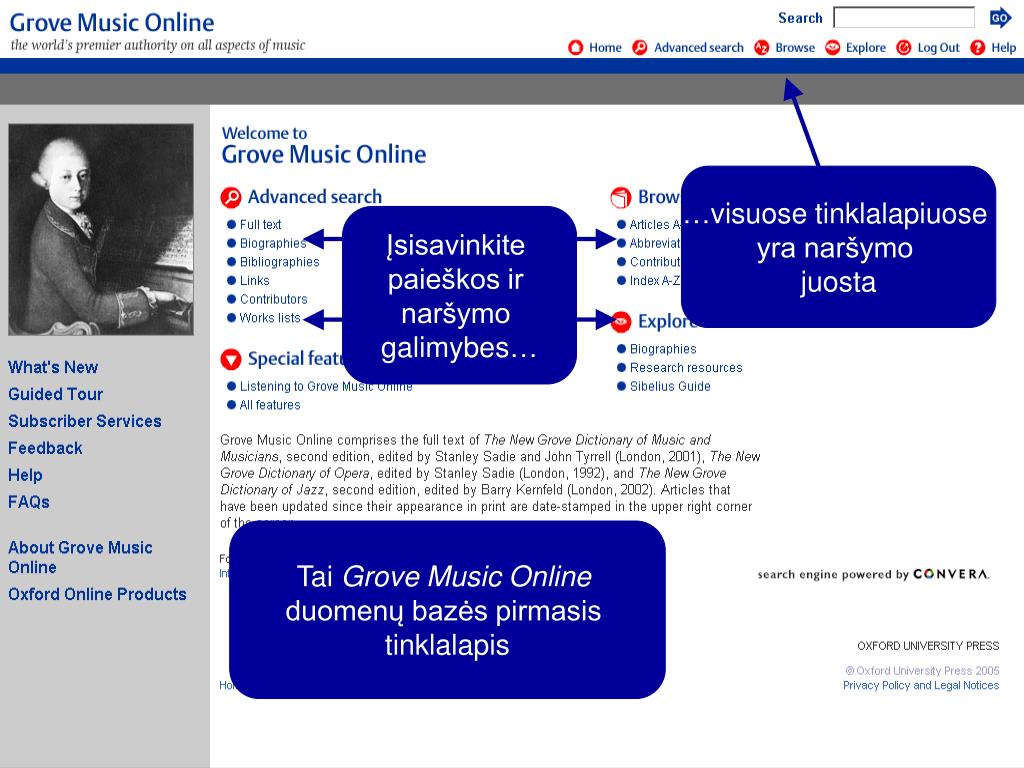Click the red magnifier icon beside Advanced search heading
1024x768 pixels.
click(231, 197)
